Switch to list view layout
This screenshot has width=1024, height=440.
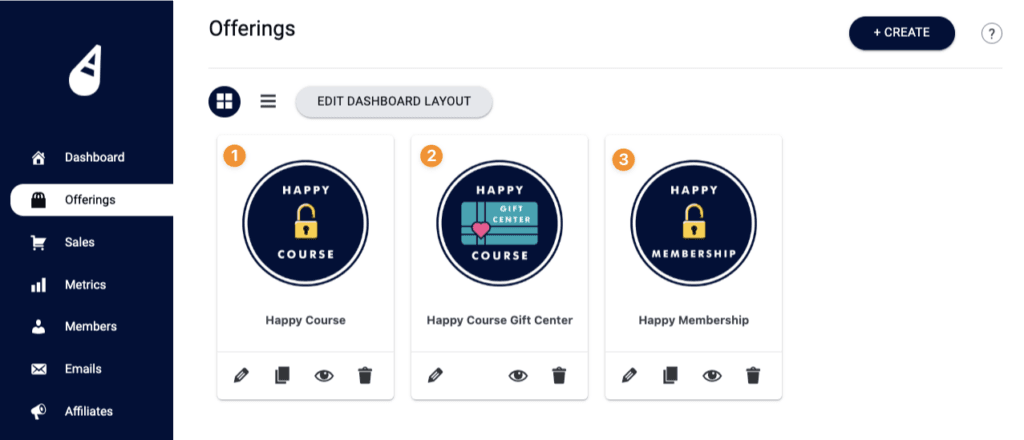(x=268, y=101)
